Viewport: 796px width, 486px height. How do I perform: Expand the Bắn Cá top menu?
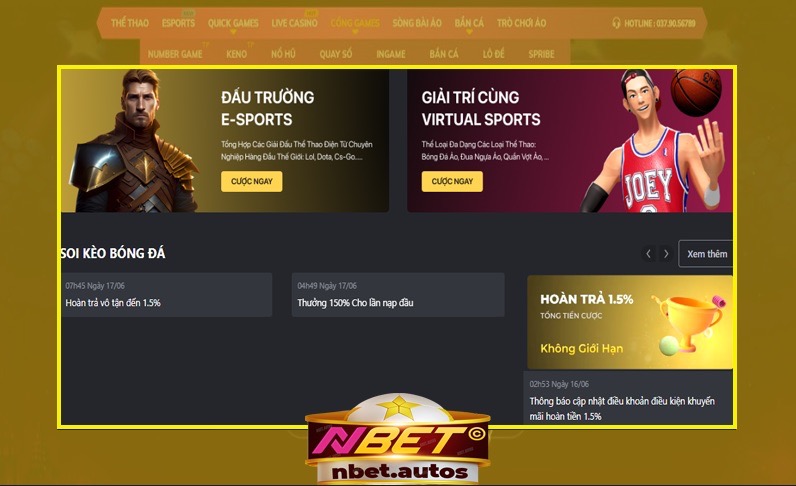469,23
